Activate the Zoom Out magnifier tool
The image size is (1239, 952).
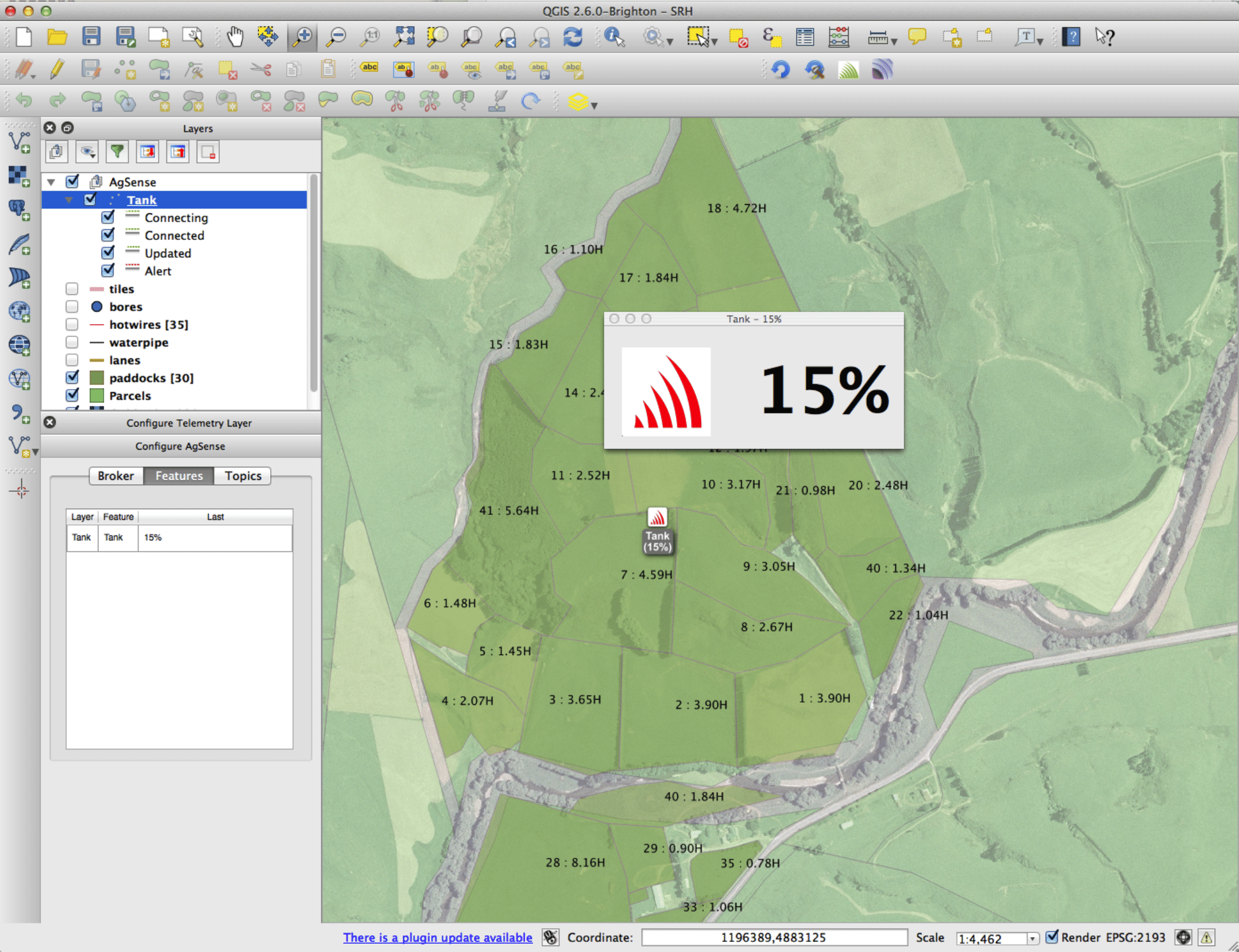(x=336, y=37)
